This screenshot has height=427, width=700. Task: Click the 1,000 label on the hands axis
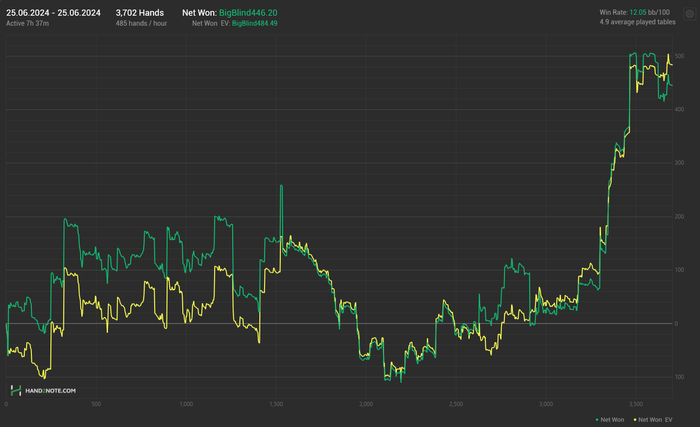click(x=186, y=404)
